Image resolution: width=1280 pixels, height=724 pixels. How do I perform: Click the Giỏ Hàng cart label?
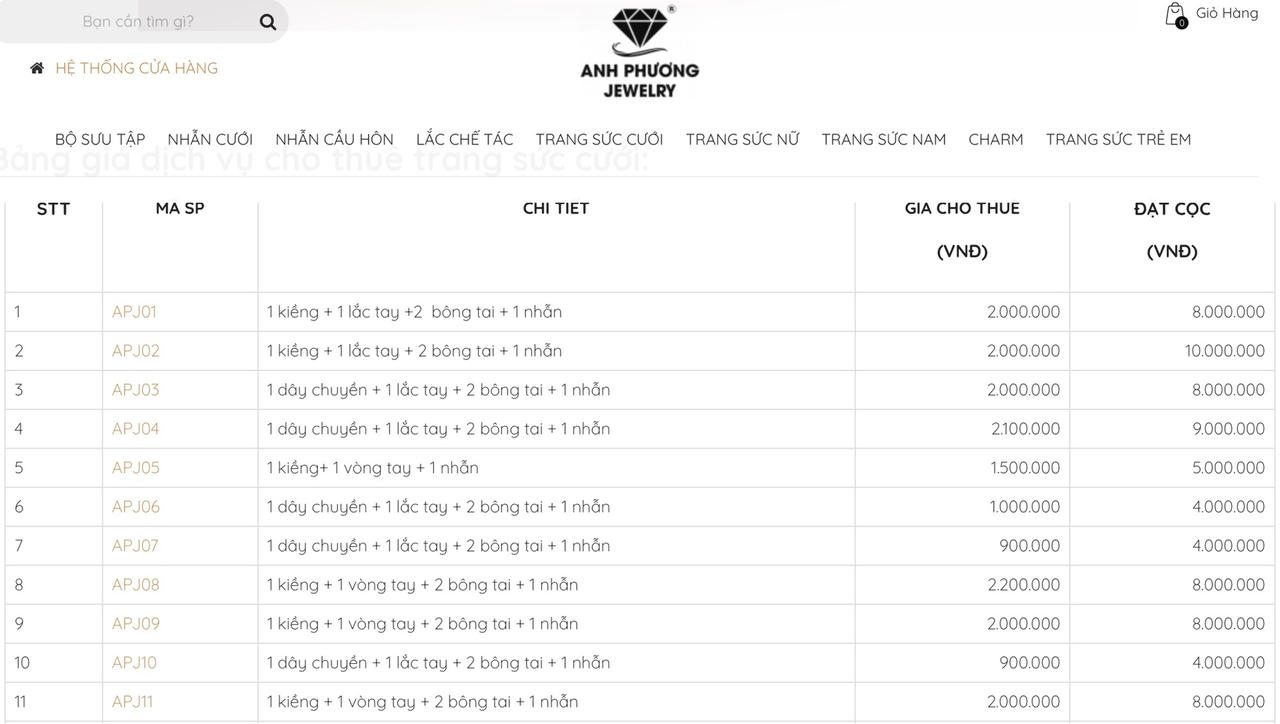1226,13
